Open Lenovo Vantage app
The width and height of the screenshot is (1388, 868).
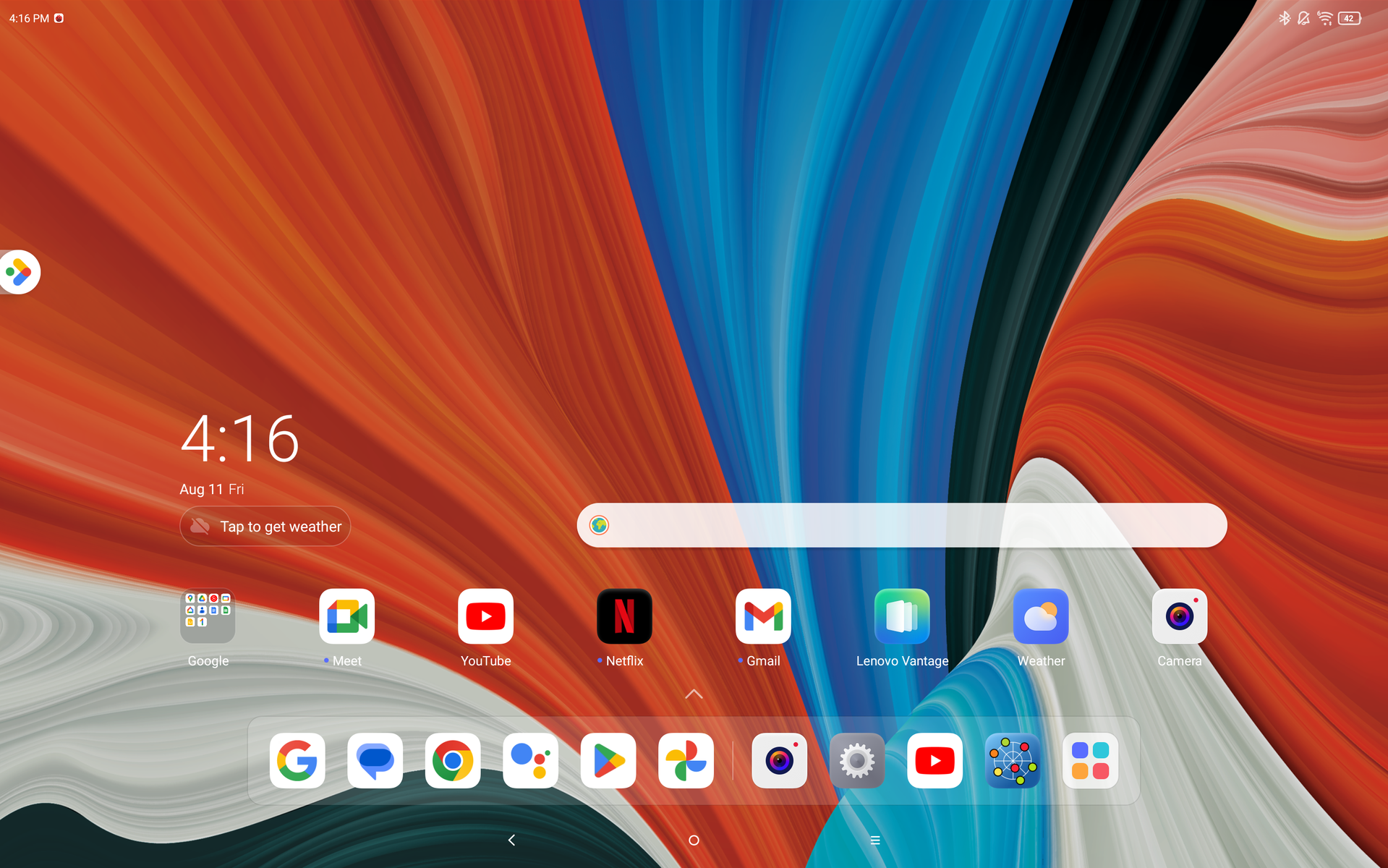coord(902,617)
